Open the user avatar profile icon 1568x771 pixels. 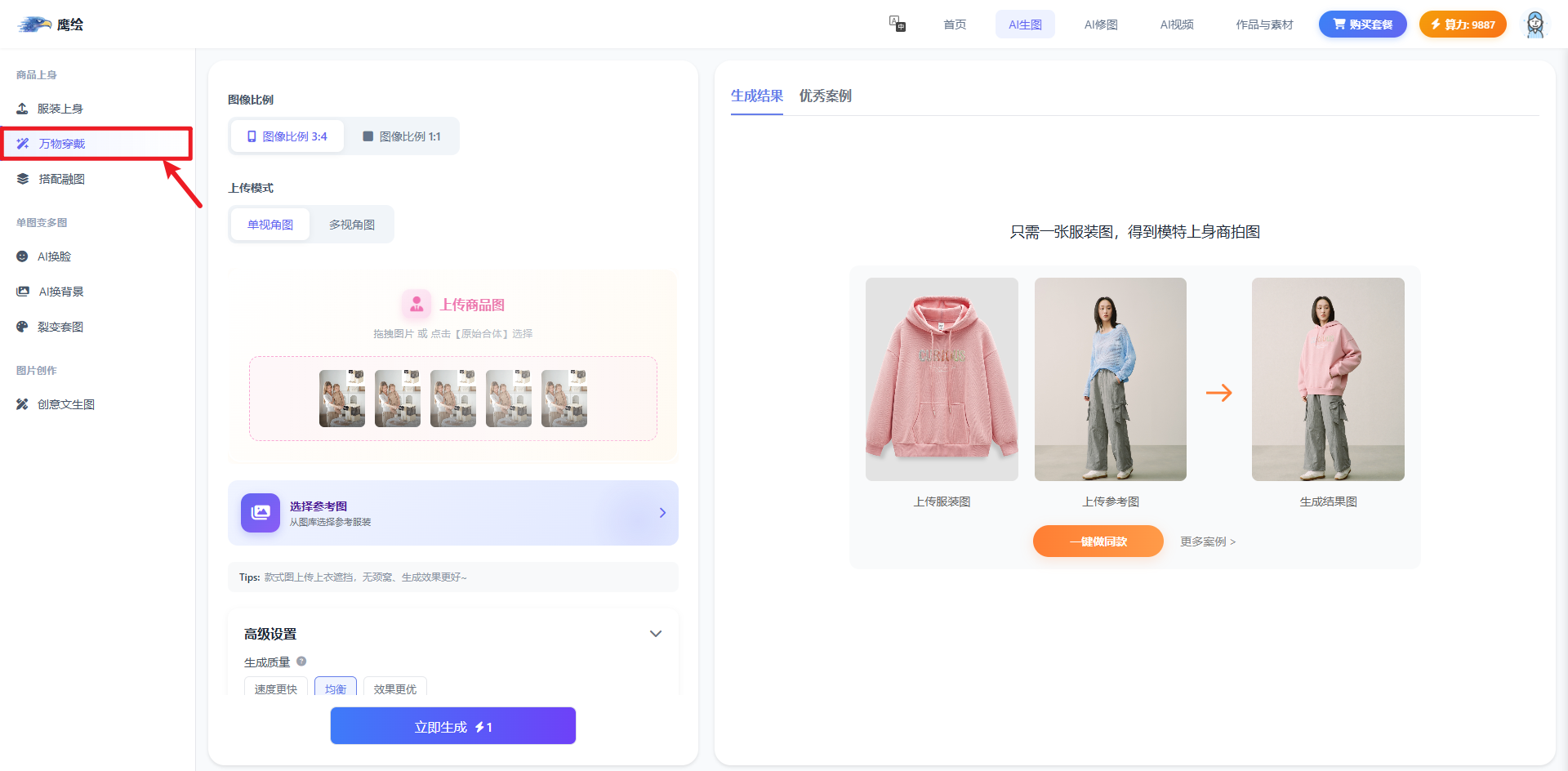[1535, 25]
